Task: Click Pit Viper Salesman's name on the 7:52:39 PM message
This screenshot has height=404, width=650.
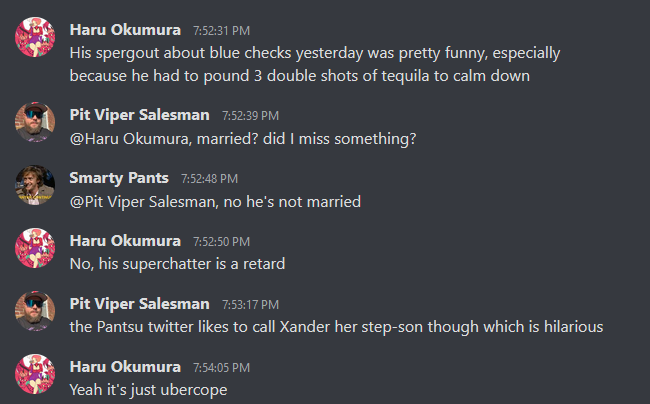Action: pyautogui.click(x=139, y=115)
